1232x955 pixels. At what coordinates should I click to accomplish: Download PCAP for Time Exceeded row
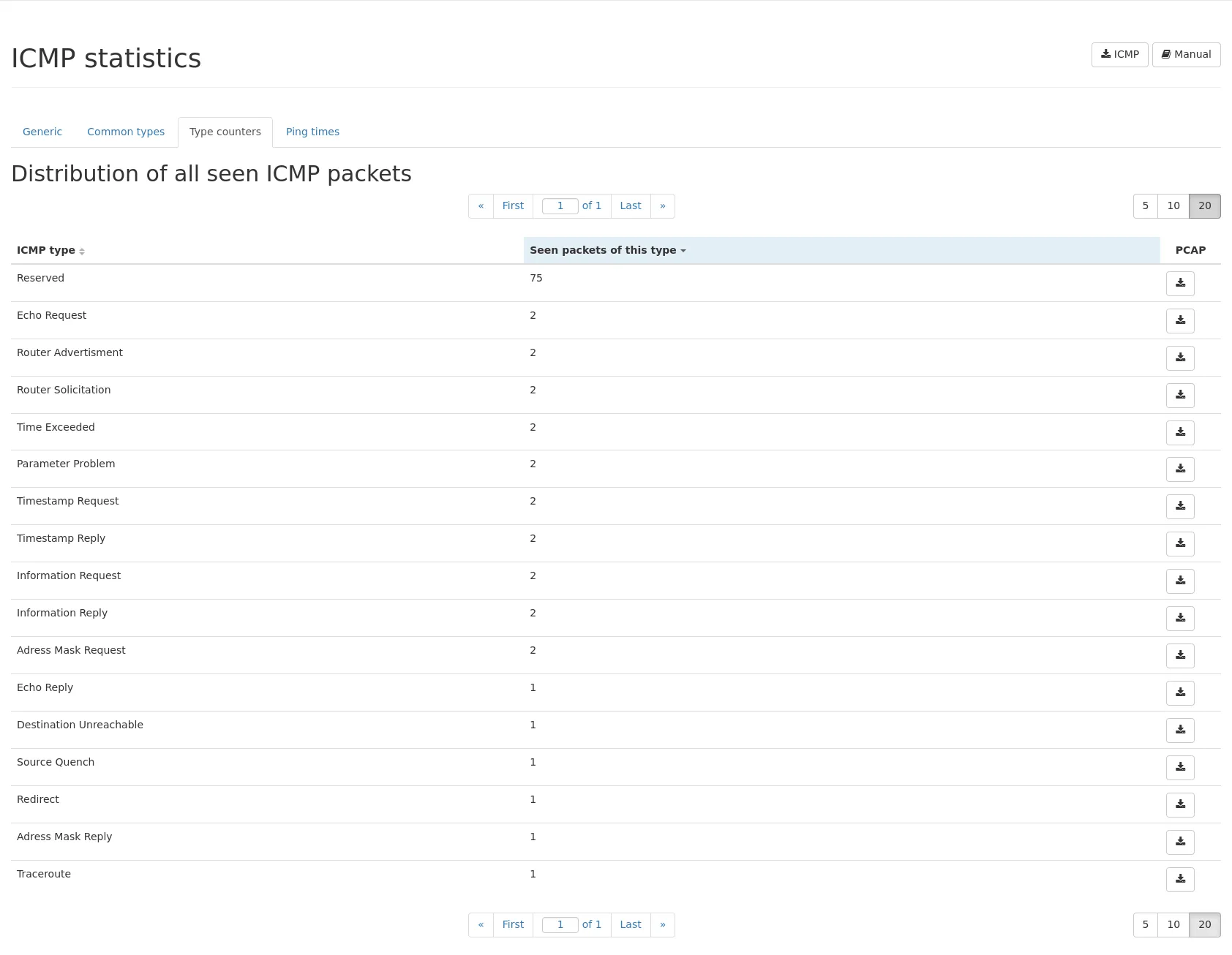point(1179,433)
